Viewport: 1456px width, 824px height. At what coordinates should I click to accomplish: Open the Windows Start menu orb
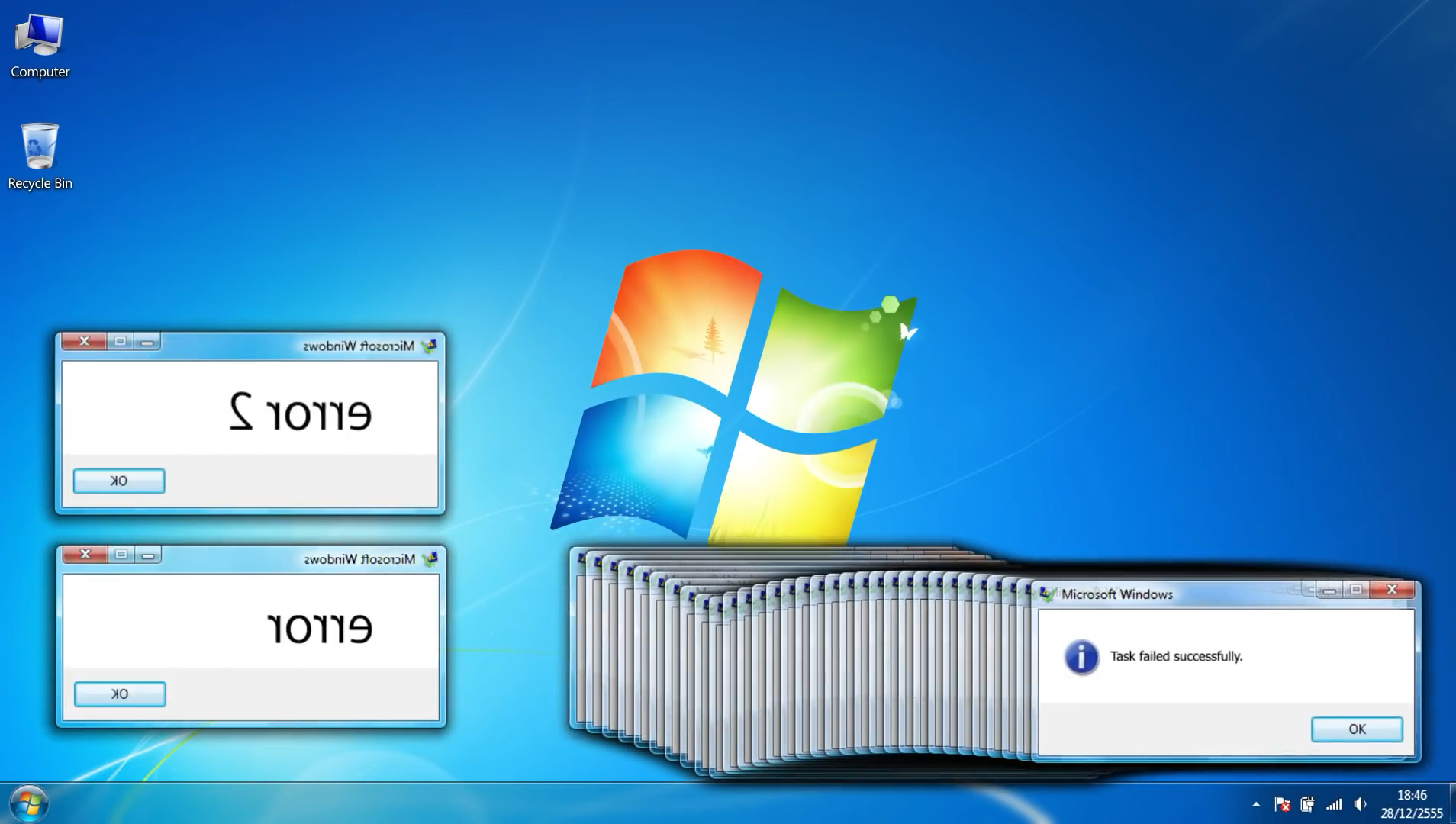[x=29, y=803]
